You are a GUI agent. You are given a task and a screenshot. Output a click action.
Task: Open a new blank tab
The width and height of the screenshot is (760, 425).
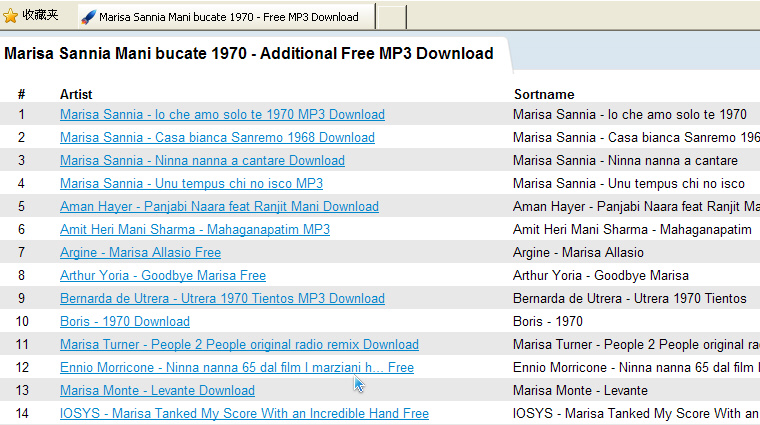coord(391,17)
